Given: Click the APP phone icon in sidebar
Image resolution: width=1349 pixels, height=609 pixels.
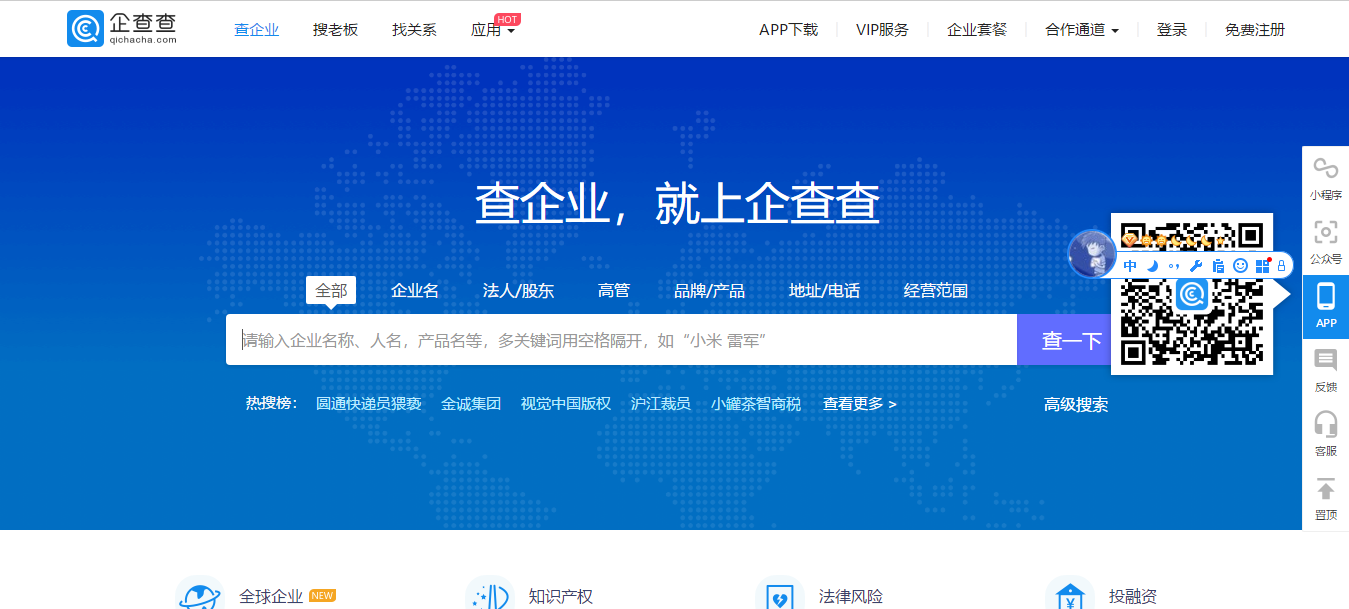Looking at the screenshot, I should point(1326,296).
